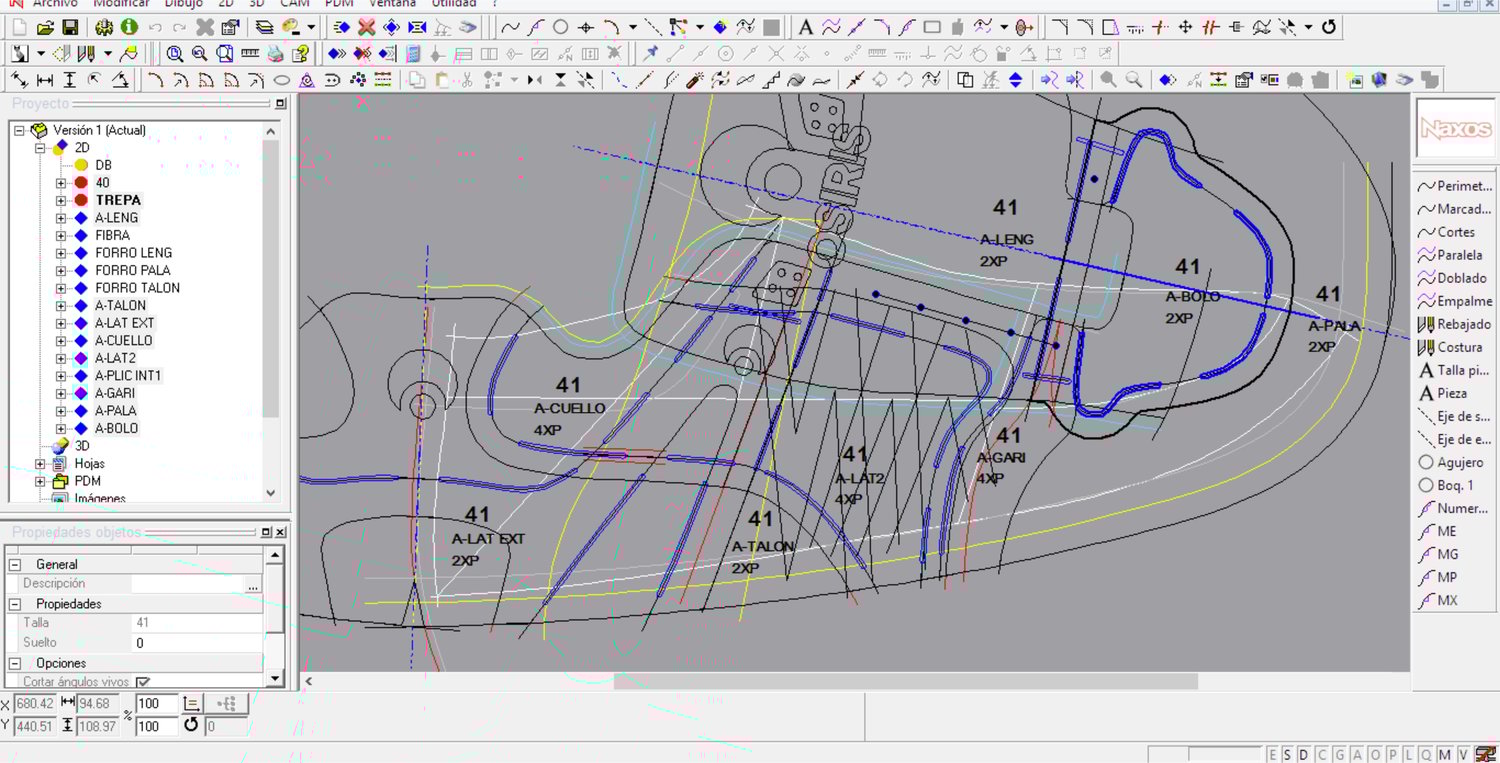Select the FORRO PALA tree item
The height and width of the screenshot is (763, 1500).
tap(132, 270)
